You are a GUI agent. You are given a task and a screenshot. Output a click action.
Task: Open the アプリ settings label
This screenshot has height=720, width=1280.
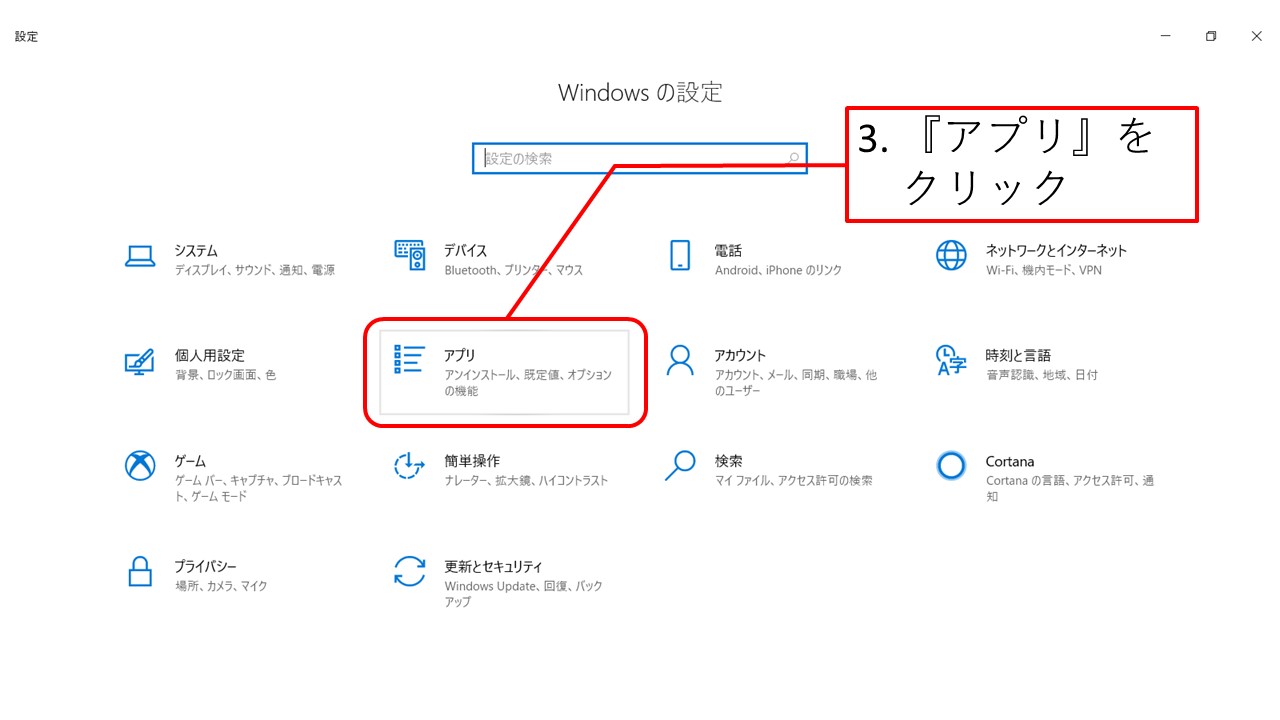(460, 356)
